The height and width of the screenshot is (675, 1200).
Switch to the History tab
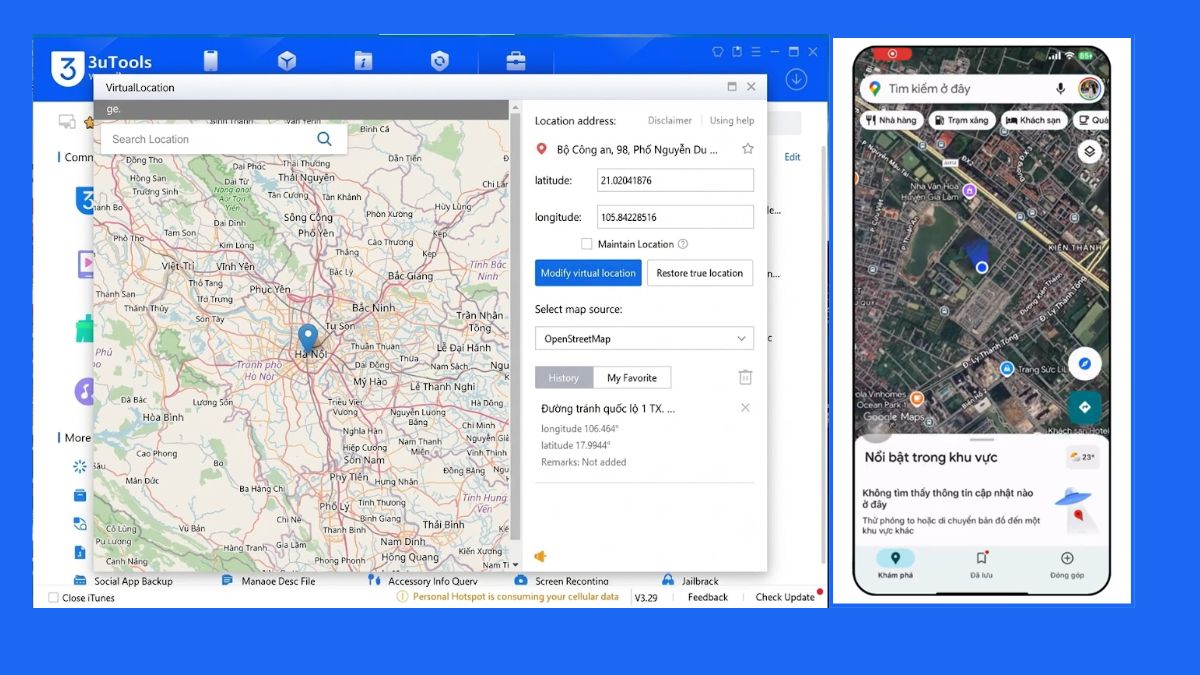pyautogui.click(x=563, y=378)
